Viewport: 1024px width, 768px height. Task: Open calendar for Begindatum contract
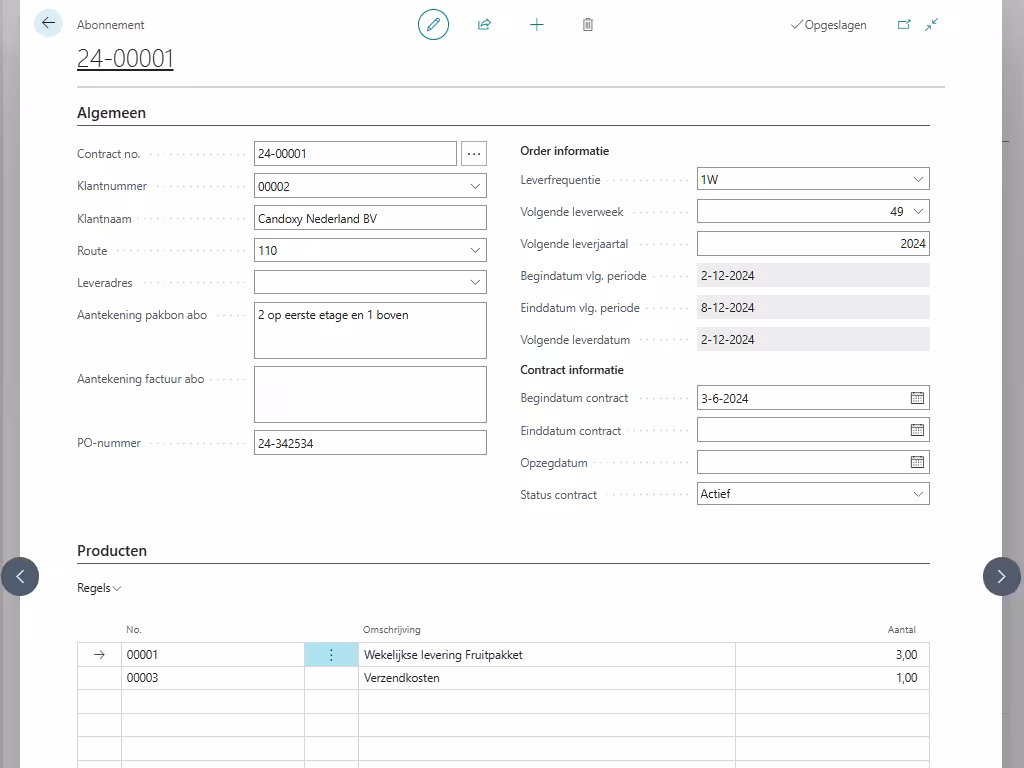tap(917, 398)
